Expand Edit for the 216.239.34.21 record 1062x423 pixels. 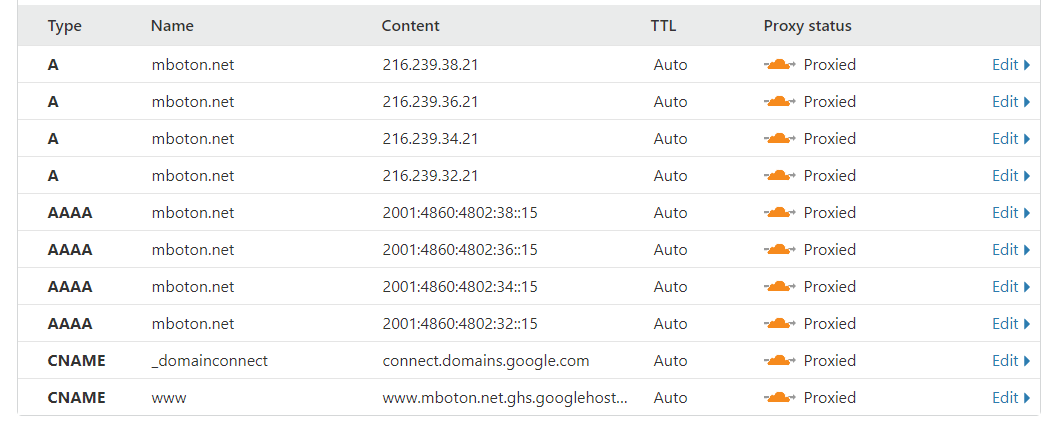click(1010, 139)
